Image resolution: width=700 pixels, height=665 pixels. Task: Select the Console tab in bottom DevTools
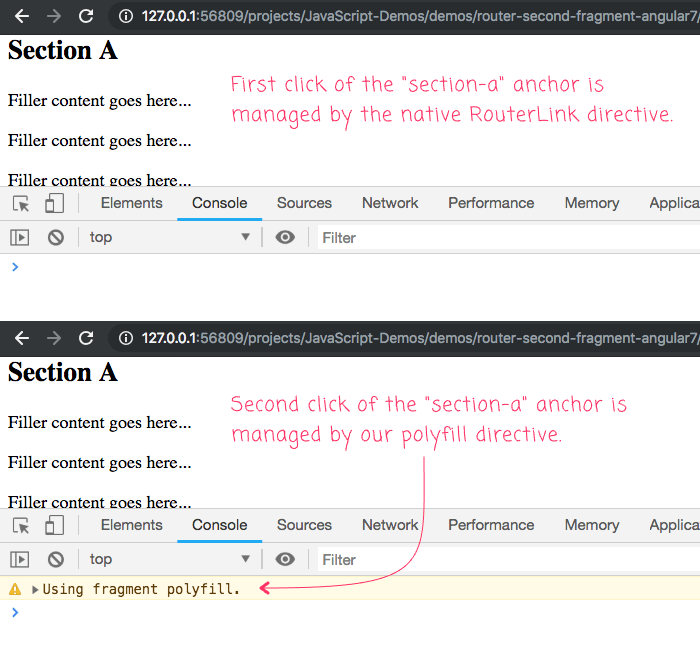[220, 525]
